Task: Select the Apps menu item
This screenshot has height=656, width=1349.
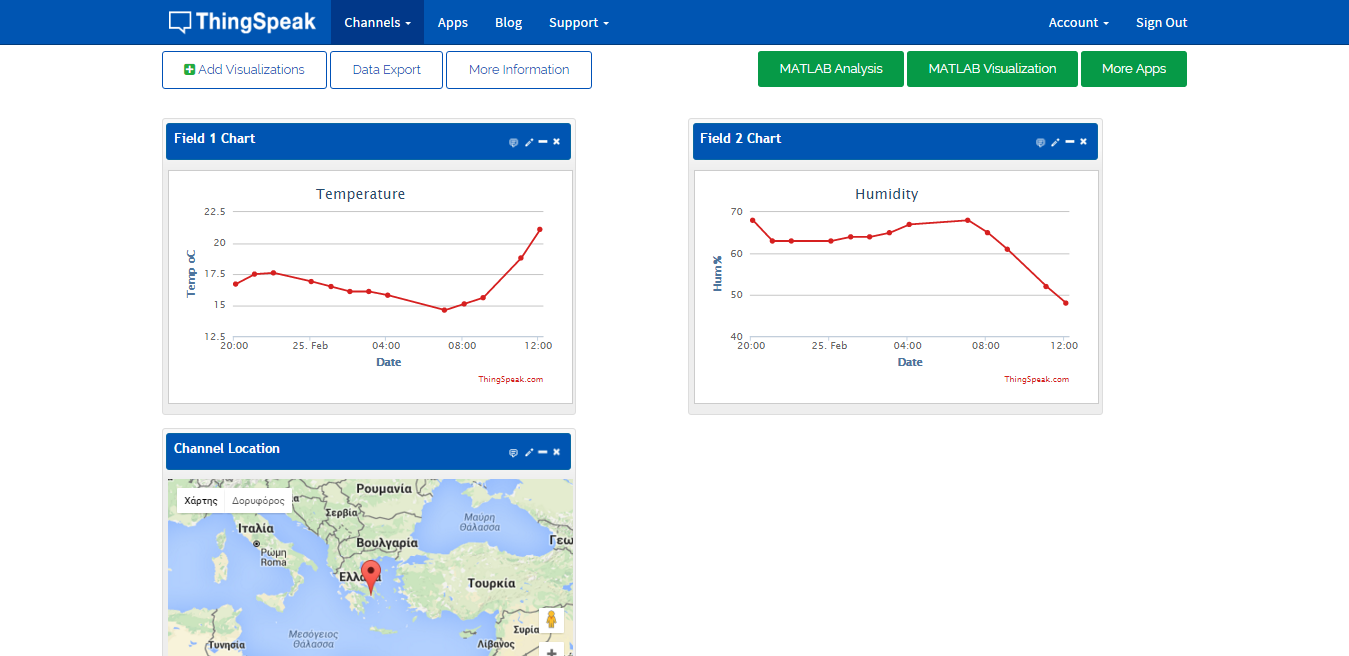Action: pos(453,22)
